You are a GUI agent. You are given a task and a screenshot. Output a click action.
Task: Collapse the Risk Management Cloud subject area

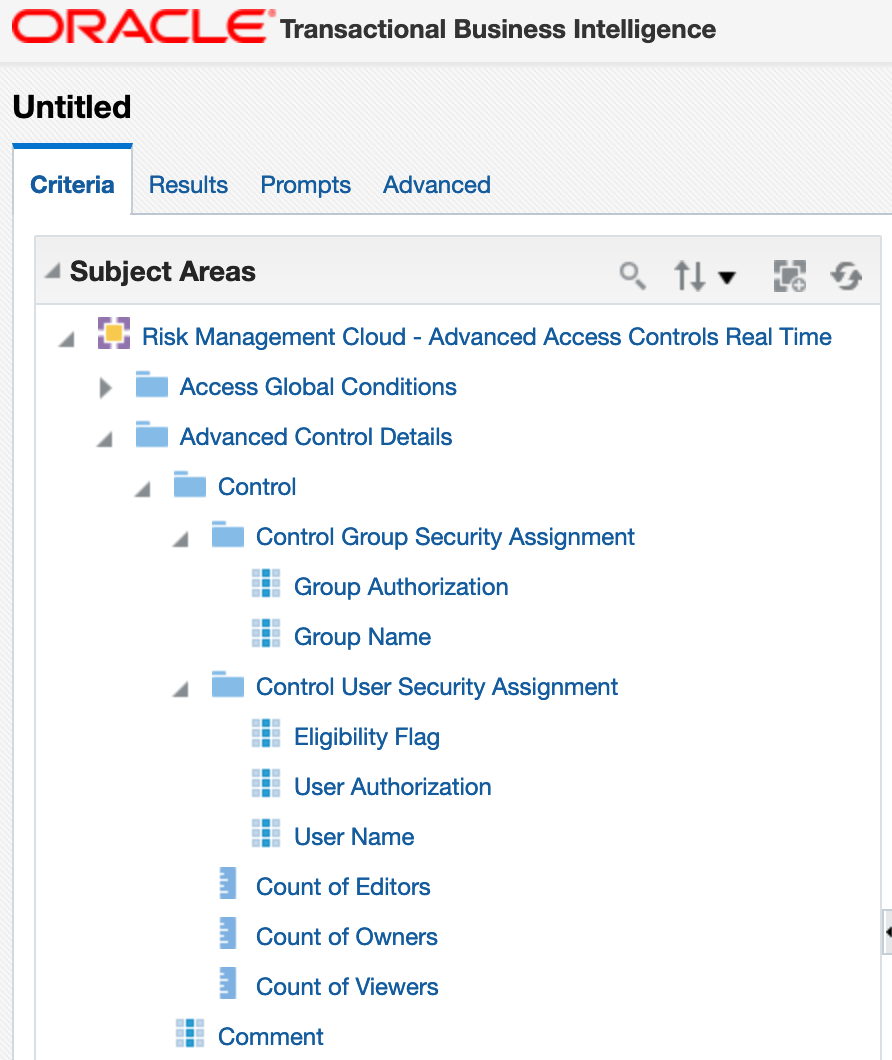[x=66, y=339]
